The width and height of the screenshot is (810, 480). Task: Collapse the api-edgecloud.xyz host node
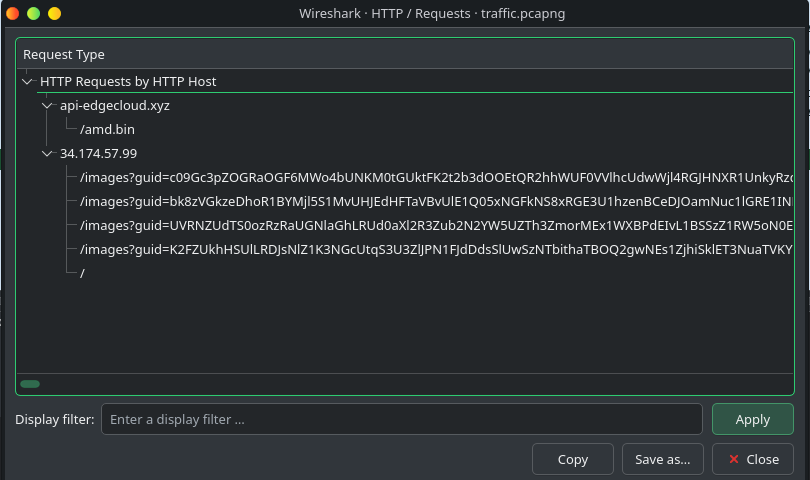47,105
